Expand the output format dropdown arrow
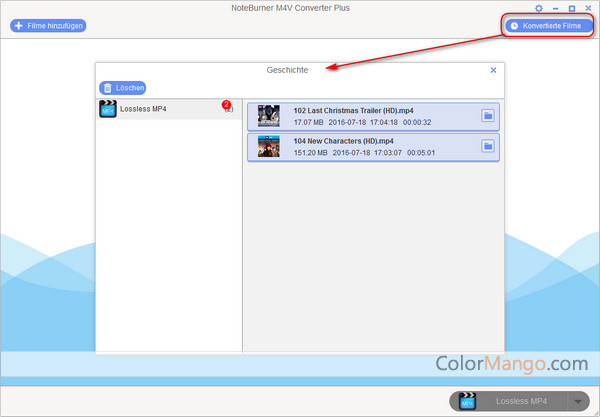 coord(578,401)
